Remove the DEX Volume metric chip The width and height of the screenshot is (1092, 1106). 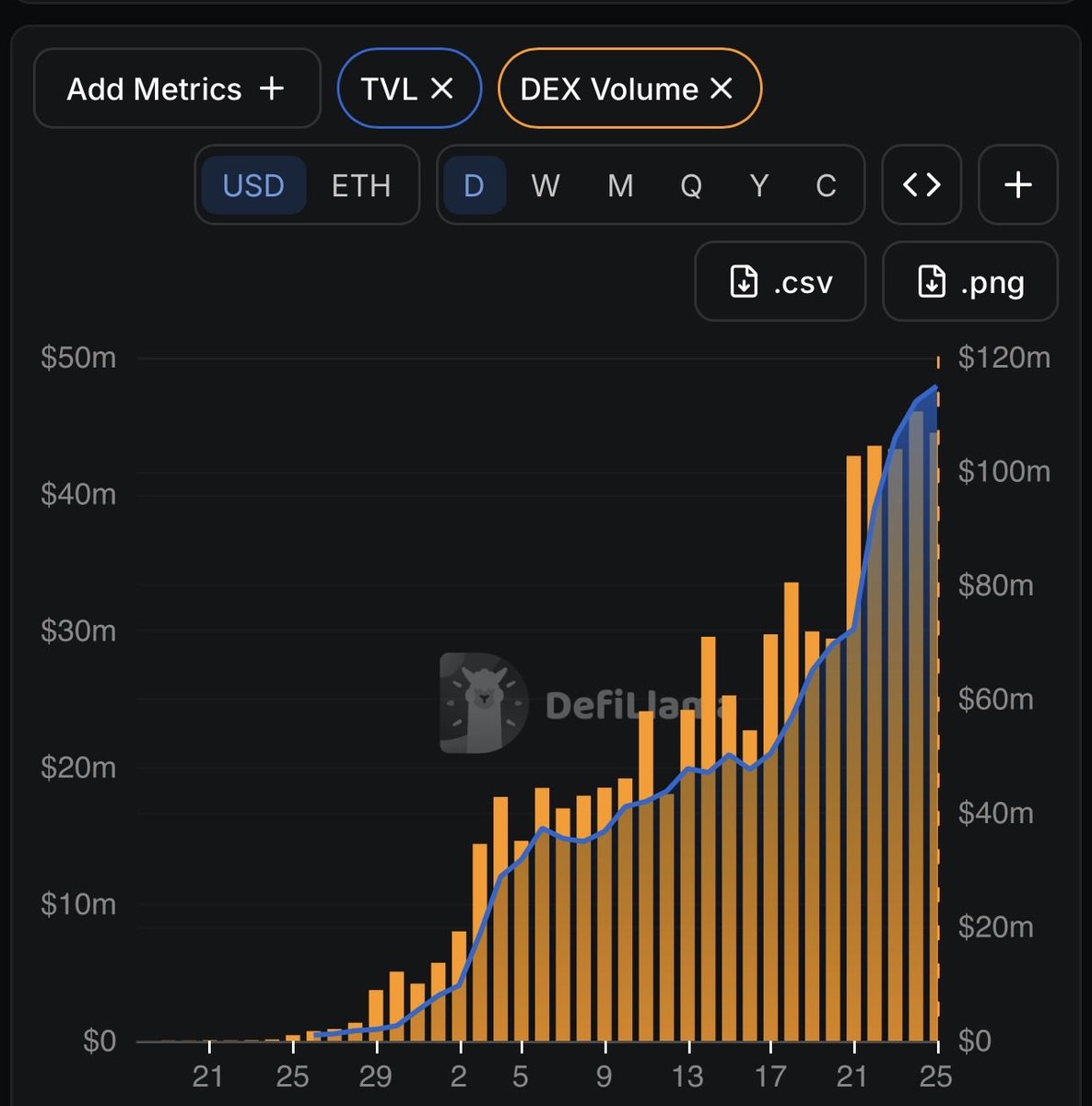click(722, 88)
